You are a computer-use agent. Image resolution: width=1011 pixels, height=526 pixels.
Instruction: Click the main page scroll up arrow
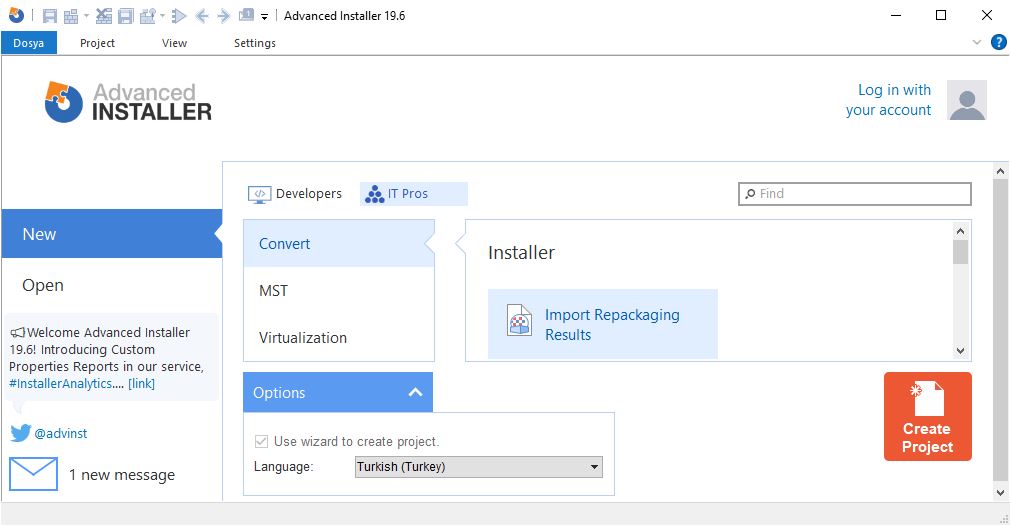click(1001, 171)
